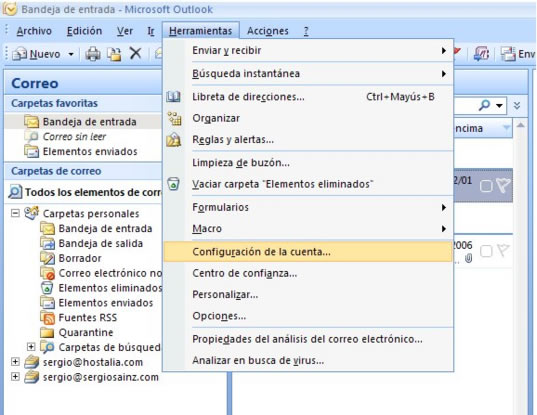Image resolution: width=537 pixels, height=415 pixels.
Task: Click the Carpetas personales icon
Action: (x=32, y=213)
